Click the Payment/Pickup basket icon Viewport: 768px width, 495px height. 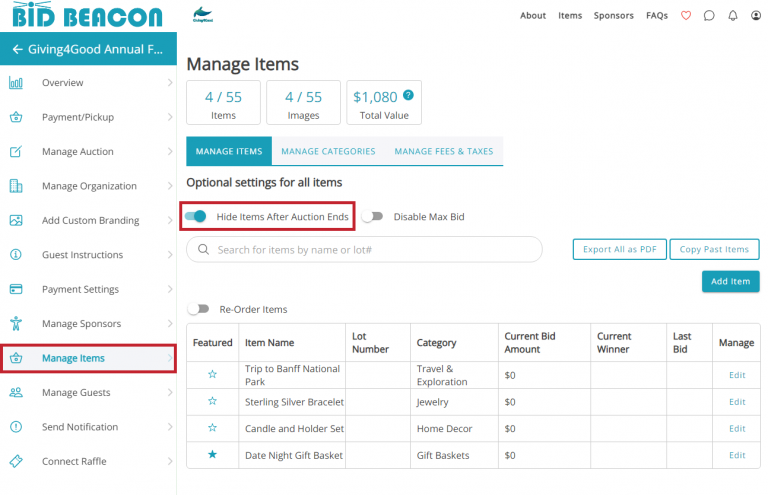16,117
